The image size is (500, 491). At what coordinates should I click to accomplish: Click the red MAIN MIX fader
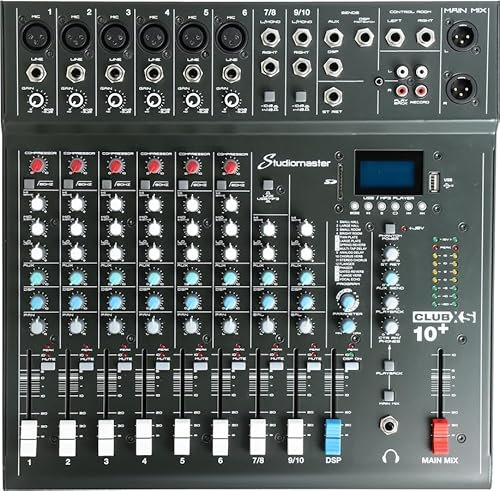tap(440, 437)
